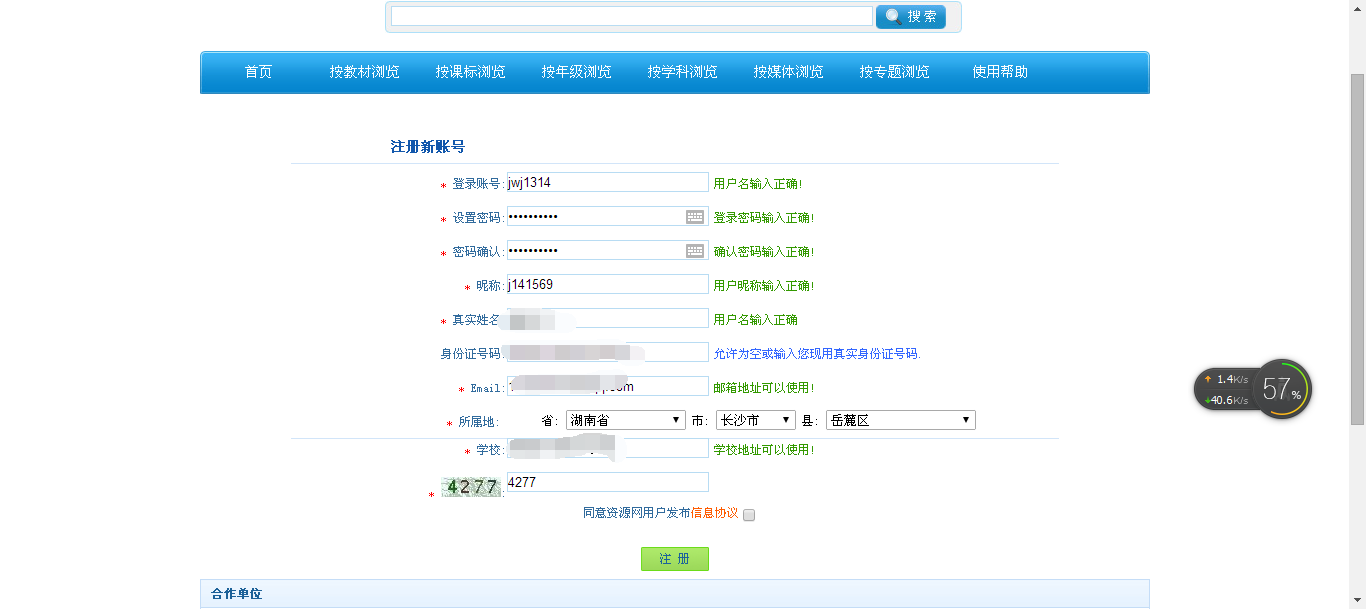This screenshot has width=1366, height=609.
Task: Open soft keyboard icon beside 设置密码 field
Action: pos(694,216)
